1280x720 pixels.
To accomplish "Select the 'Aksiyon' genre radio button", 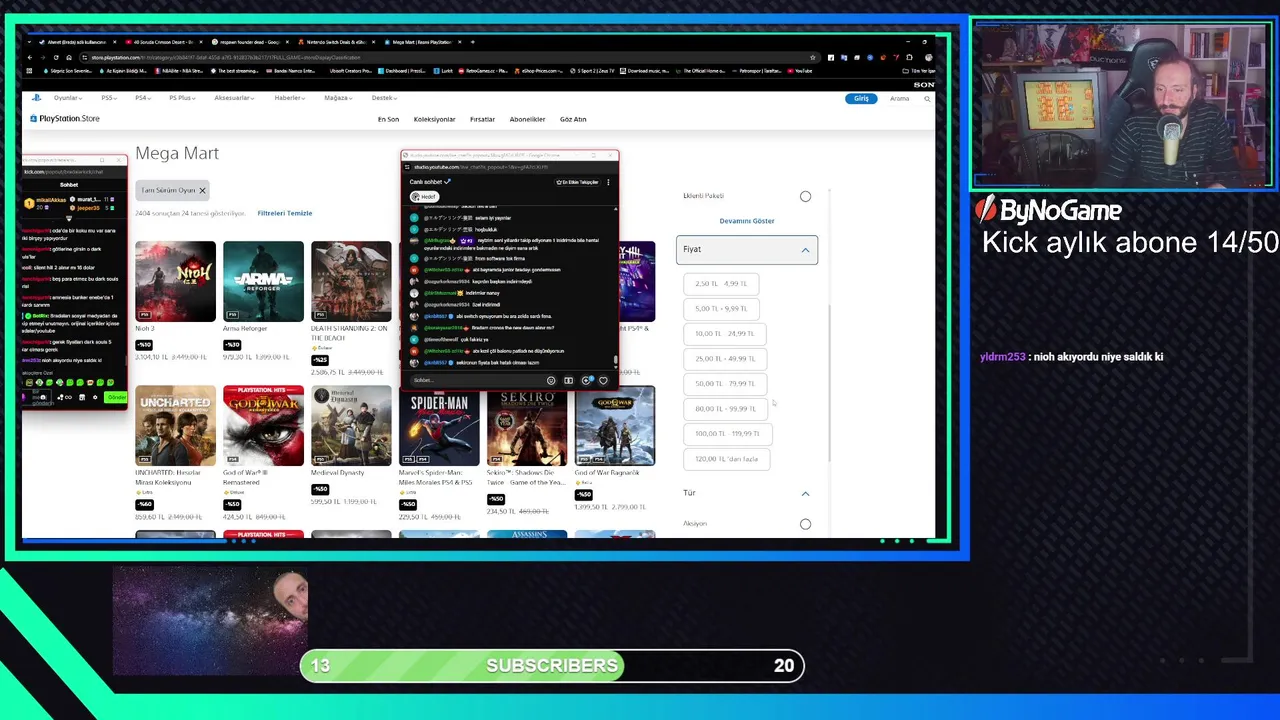I will pyautogui.click(x=805, y=524).
